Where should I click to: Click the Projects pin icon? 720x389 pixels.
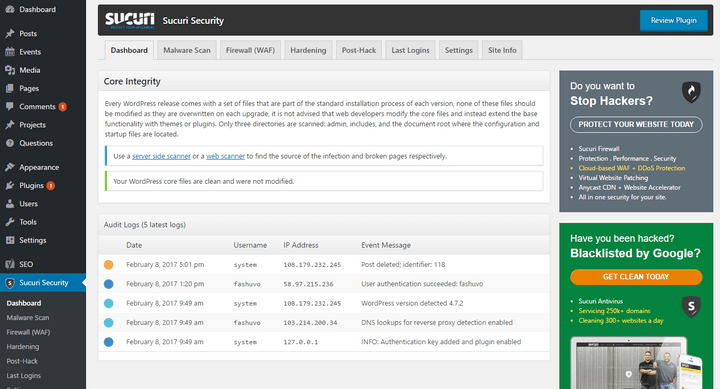point(10,125)
